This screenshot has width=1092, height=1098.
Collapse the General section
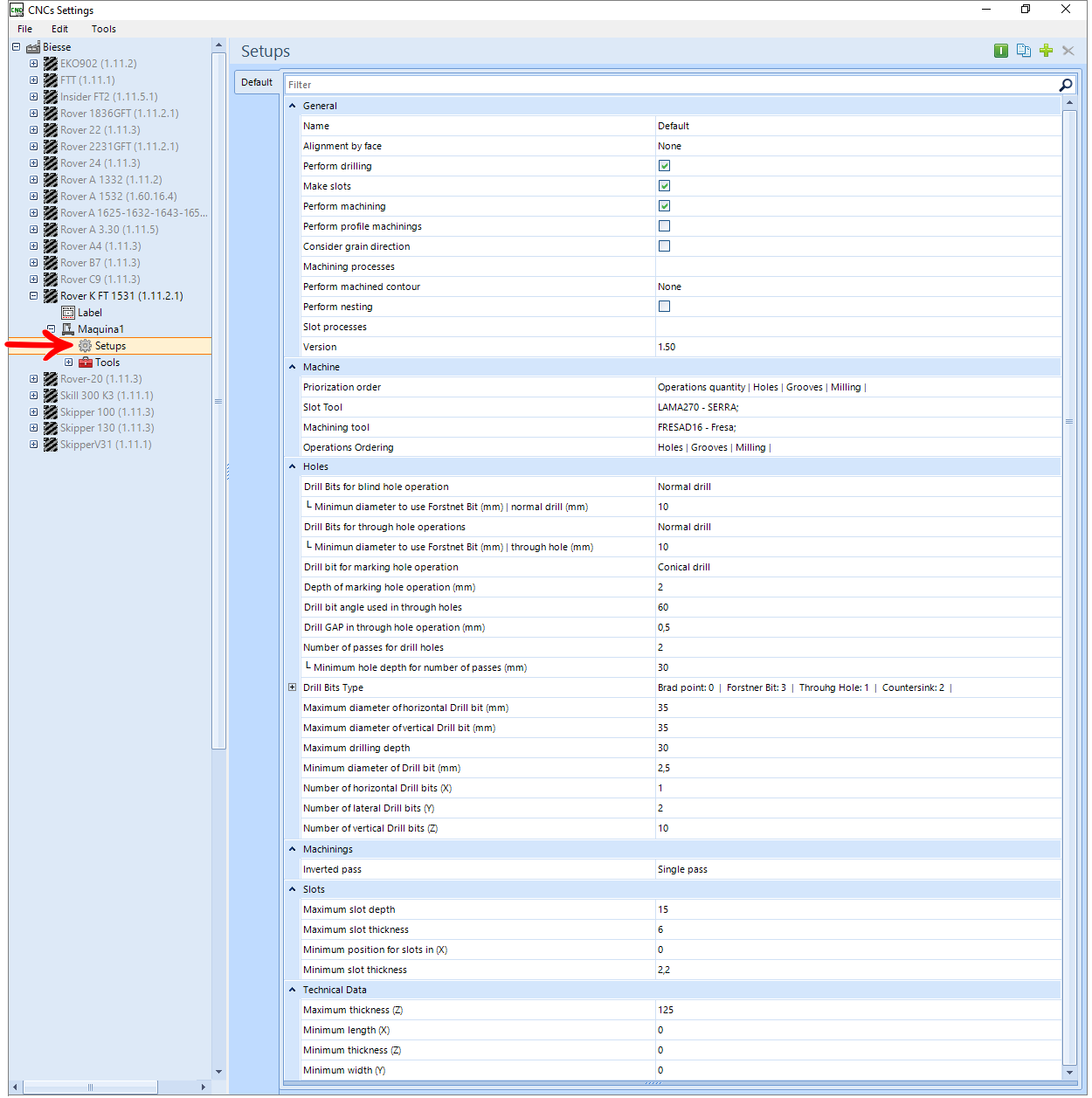tap(293, 106)
